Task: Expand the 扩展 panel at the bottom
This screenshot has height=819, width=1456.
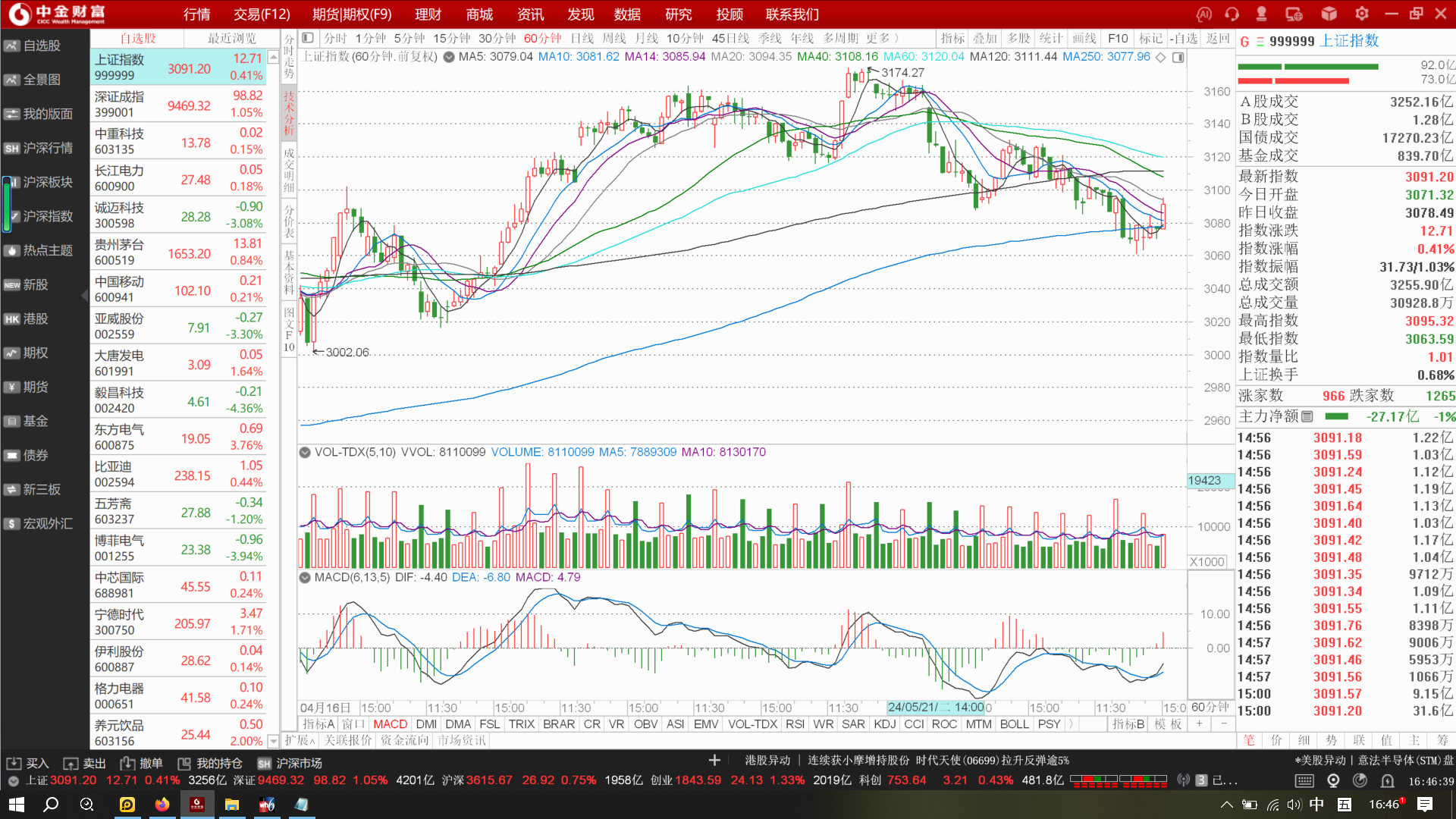Action: (x=300, y=740)
